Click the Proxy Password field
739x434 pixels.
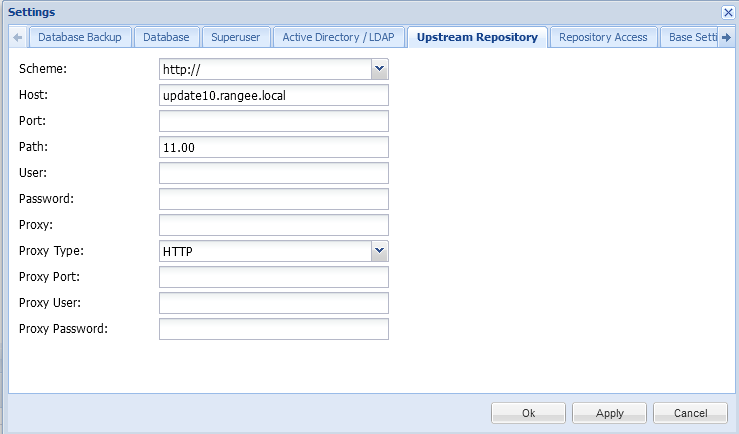pos(273,329)
